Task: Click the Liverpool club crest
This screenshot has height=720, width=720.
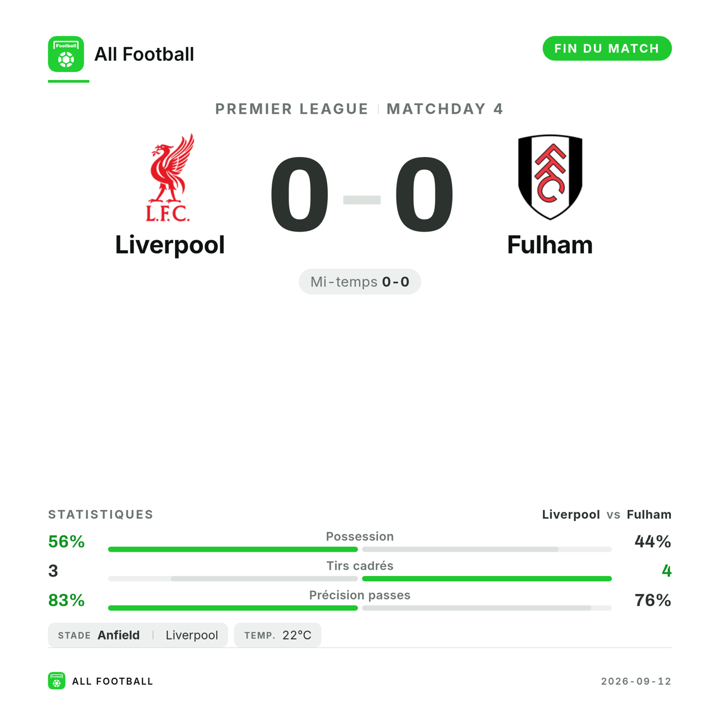Action: coord(170,178)
